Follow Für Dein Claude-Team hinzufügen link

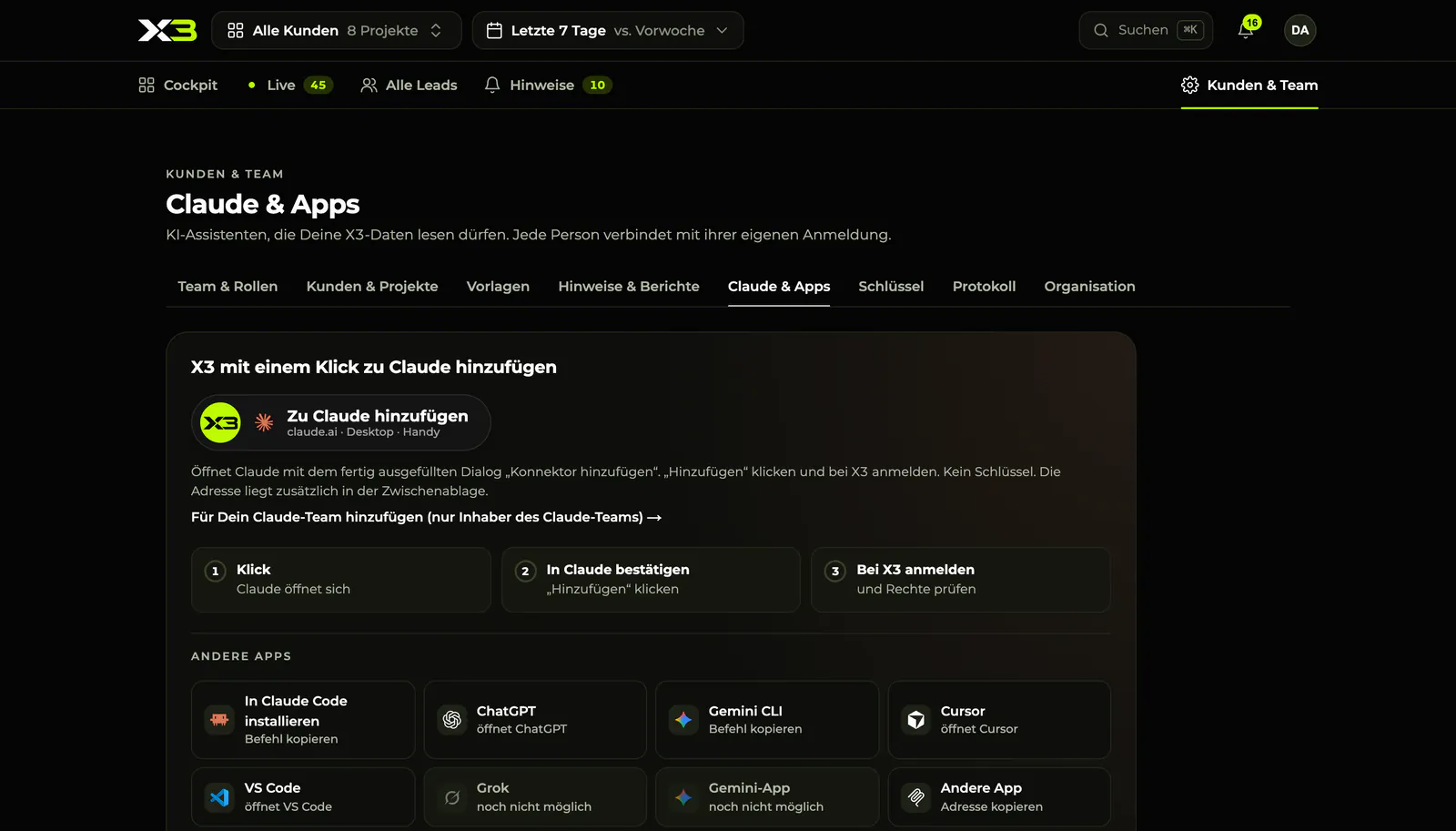426,517
